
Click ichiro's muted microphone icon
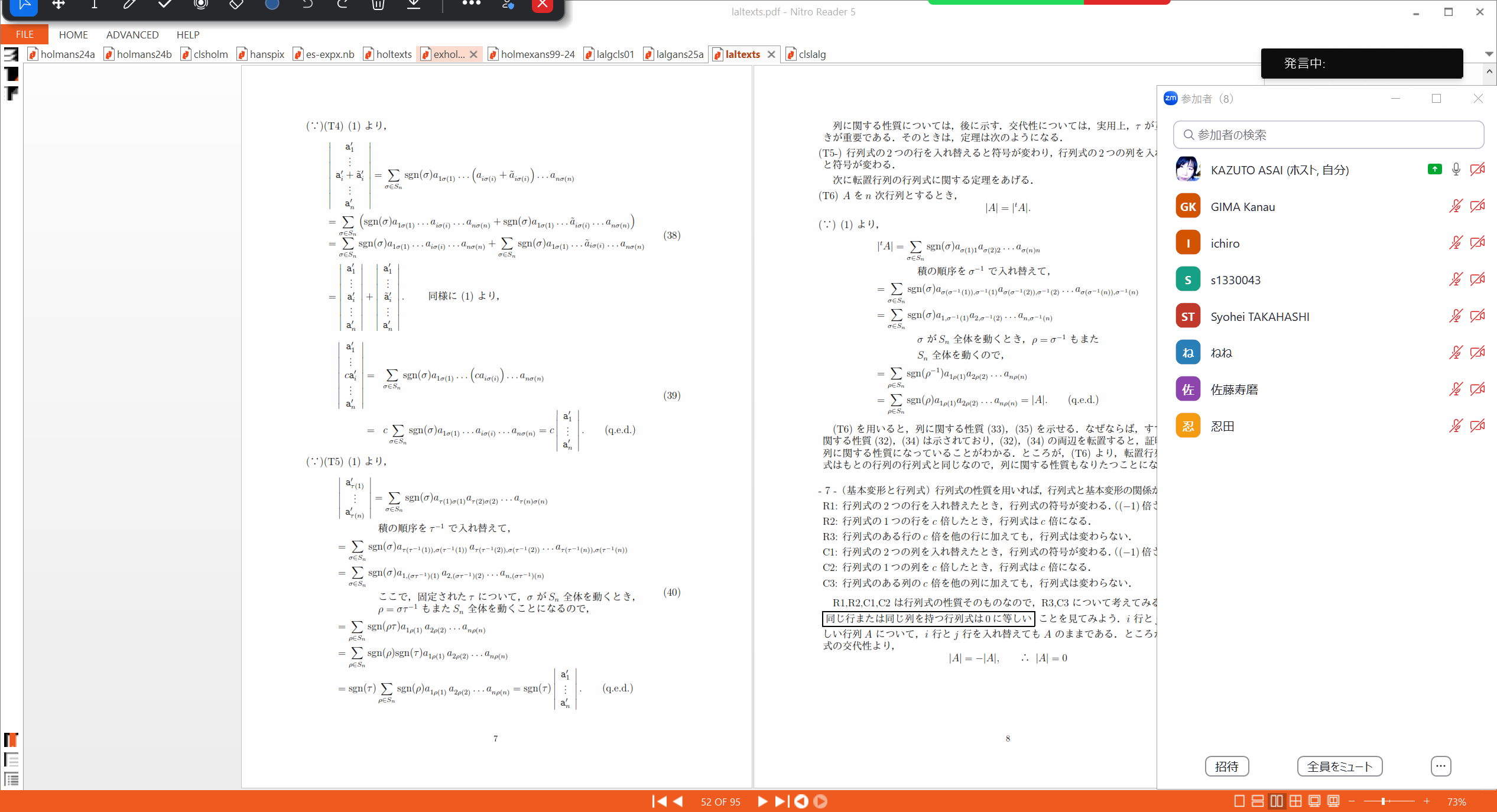point(1456,243)
